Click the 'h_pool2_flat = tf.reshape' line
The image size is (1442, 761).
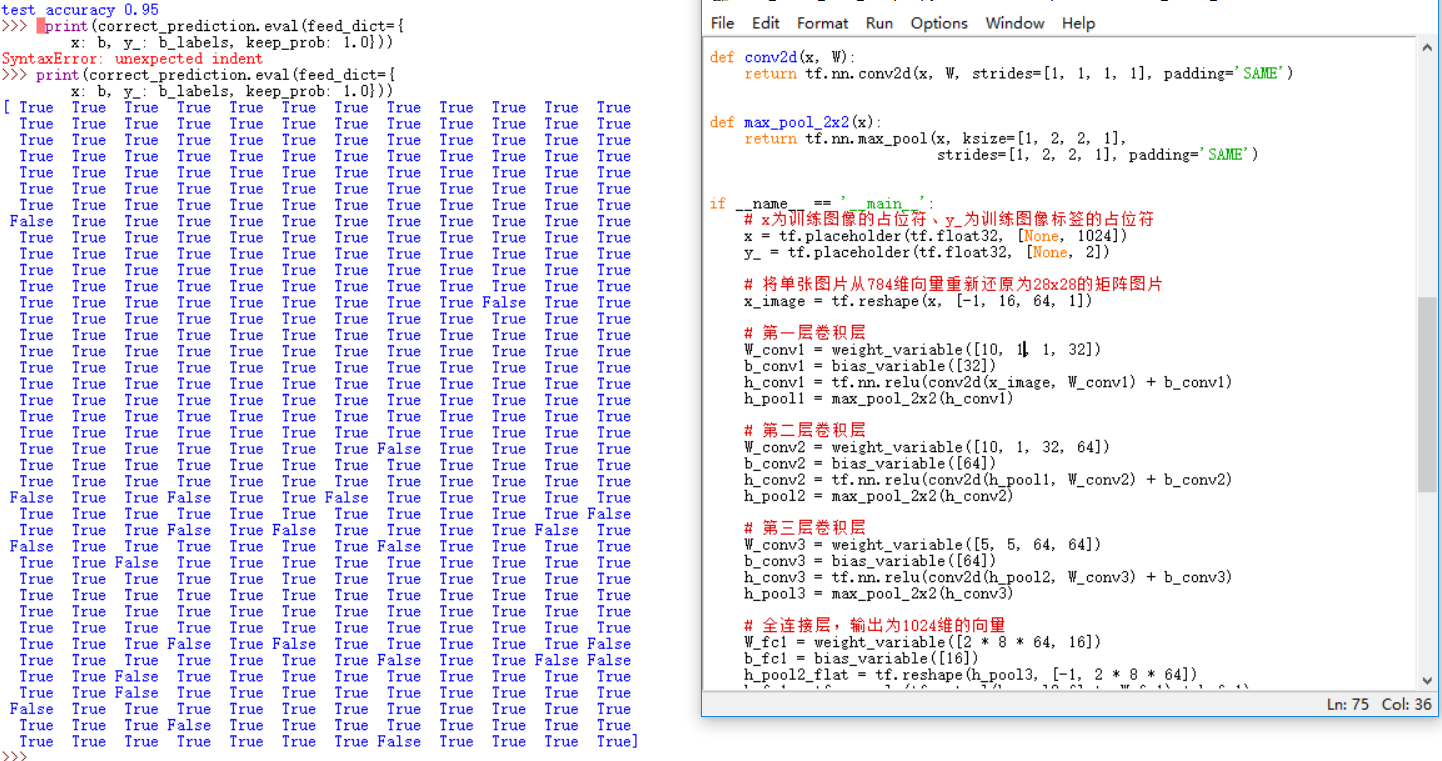click(971, 675)
